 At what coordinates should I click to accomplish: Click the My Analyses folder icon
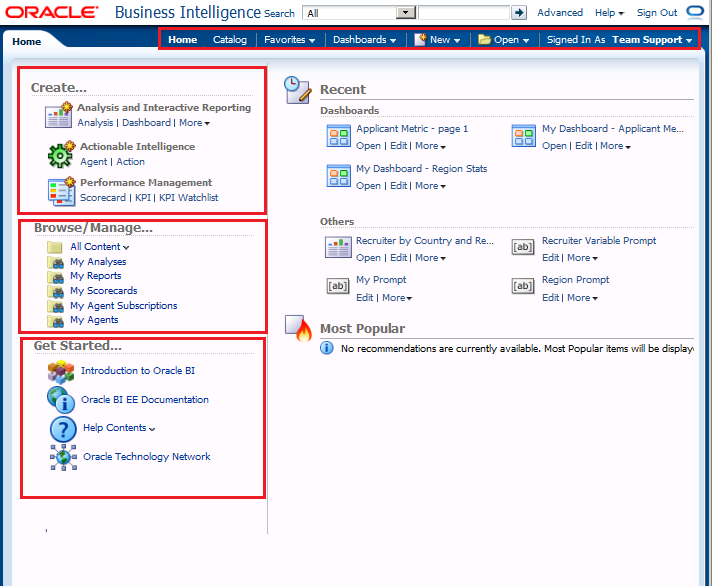[55, 262]
